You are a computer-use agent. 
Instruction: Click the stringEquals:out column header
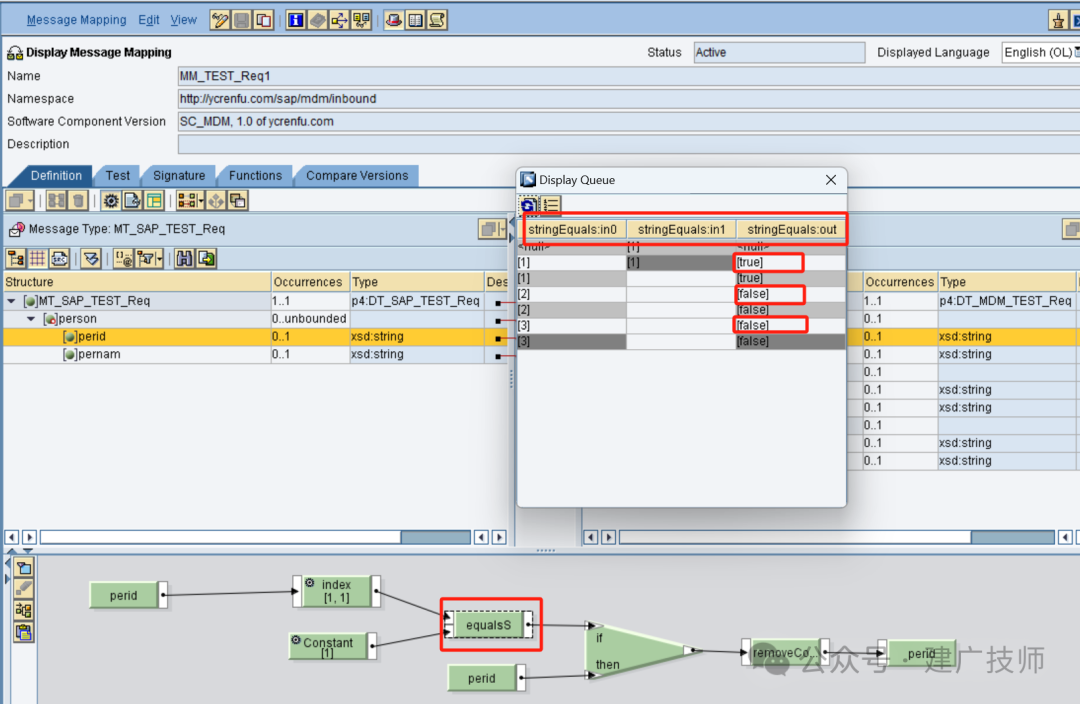click(791, 229)
